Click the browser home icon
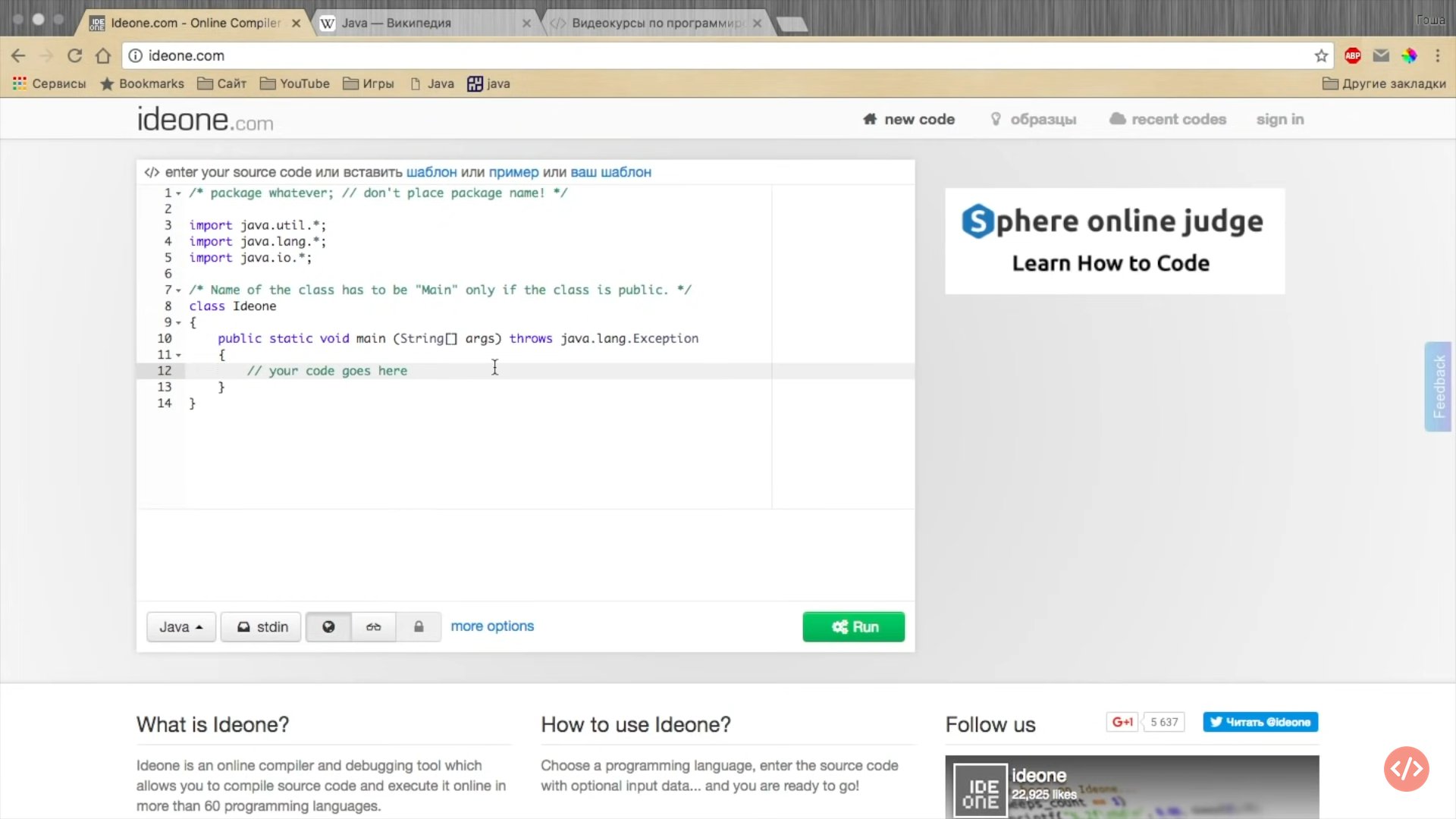This screenshot has width=1456, height=819. [103, 56]
